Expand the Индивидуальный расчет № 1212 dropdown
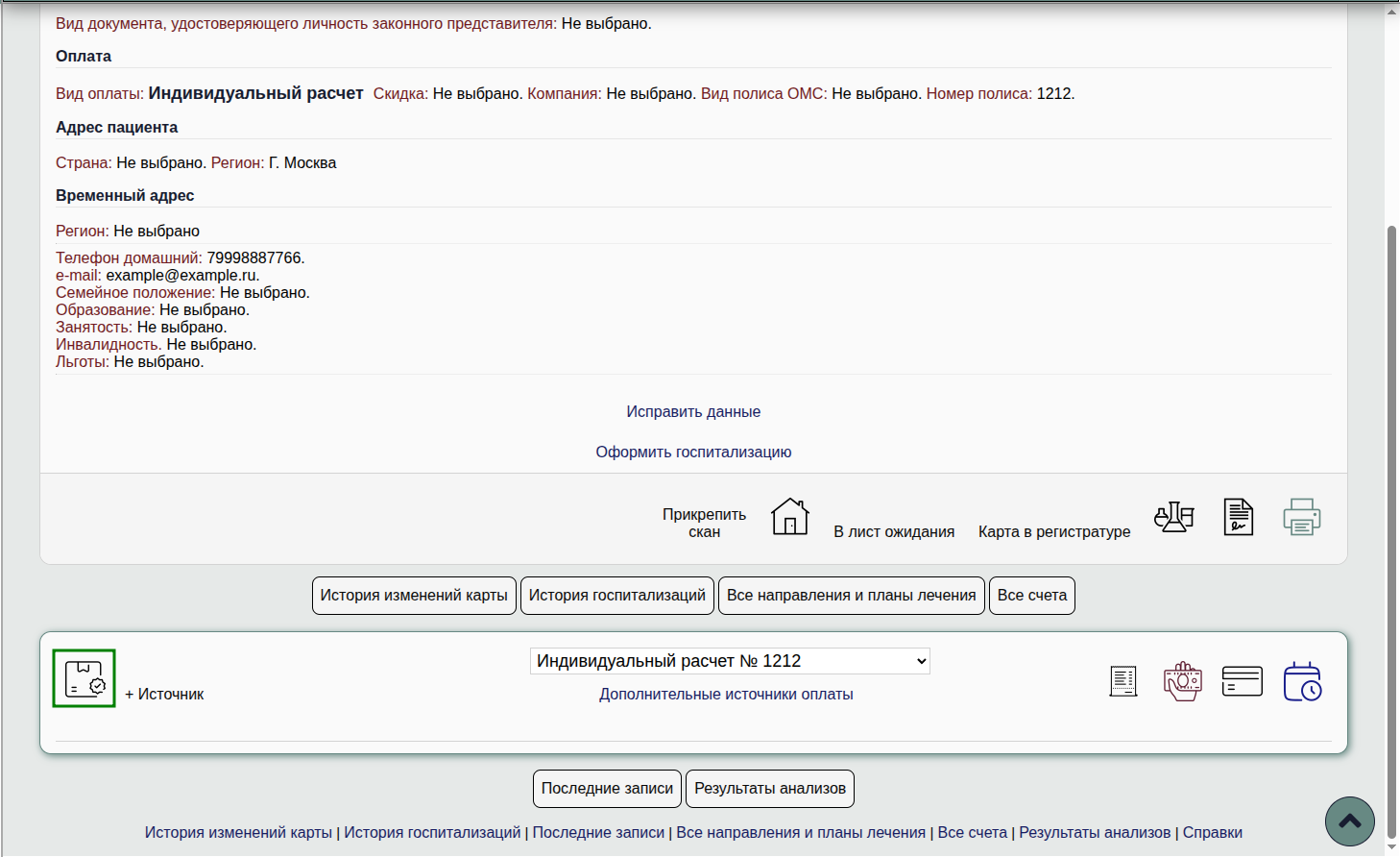 [x=730, y=661]
